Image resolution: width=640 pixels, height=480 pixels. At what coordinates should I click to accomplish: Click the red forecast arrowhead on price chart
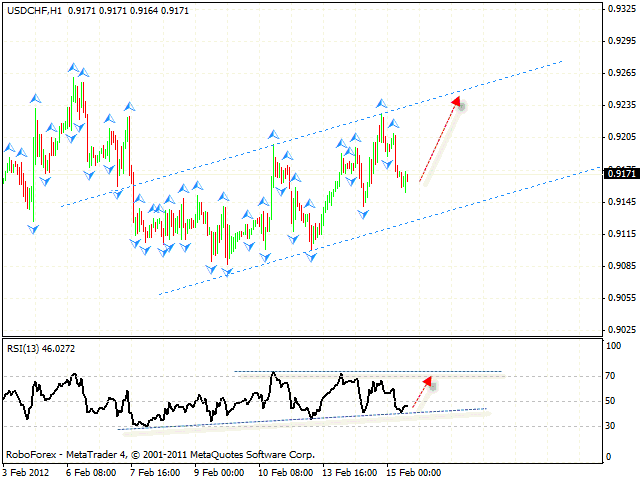pyautogui.click(x=456, y=101)
